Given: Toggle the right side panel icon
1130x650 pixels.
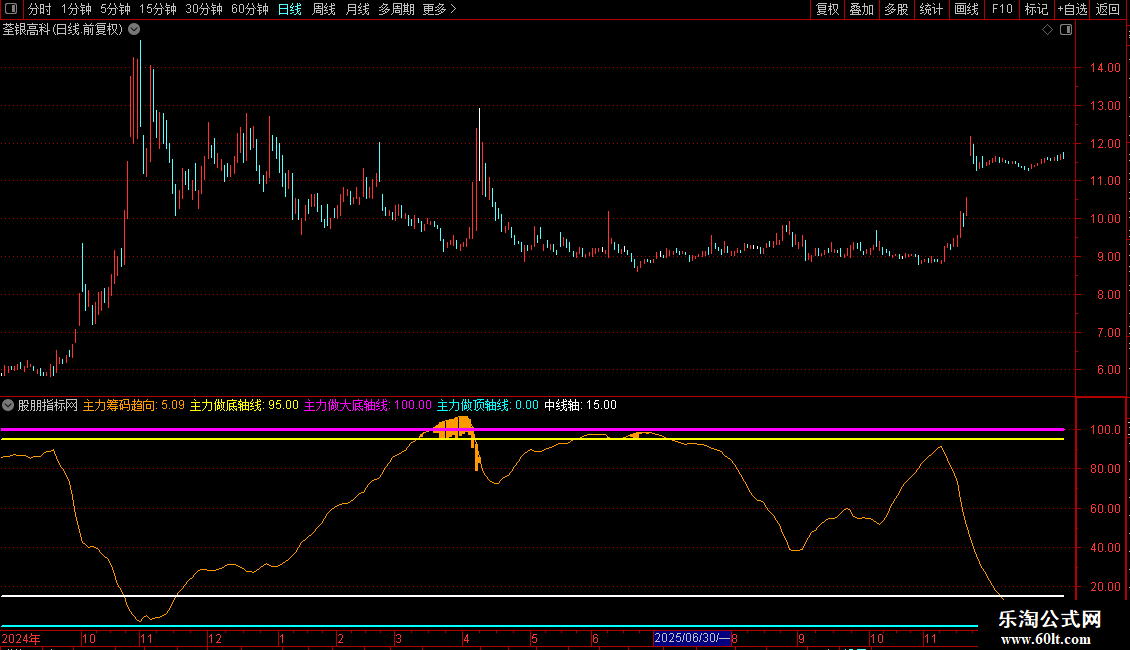Looking at the screenshot, I should 1066,30.
